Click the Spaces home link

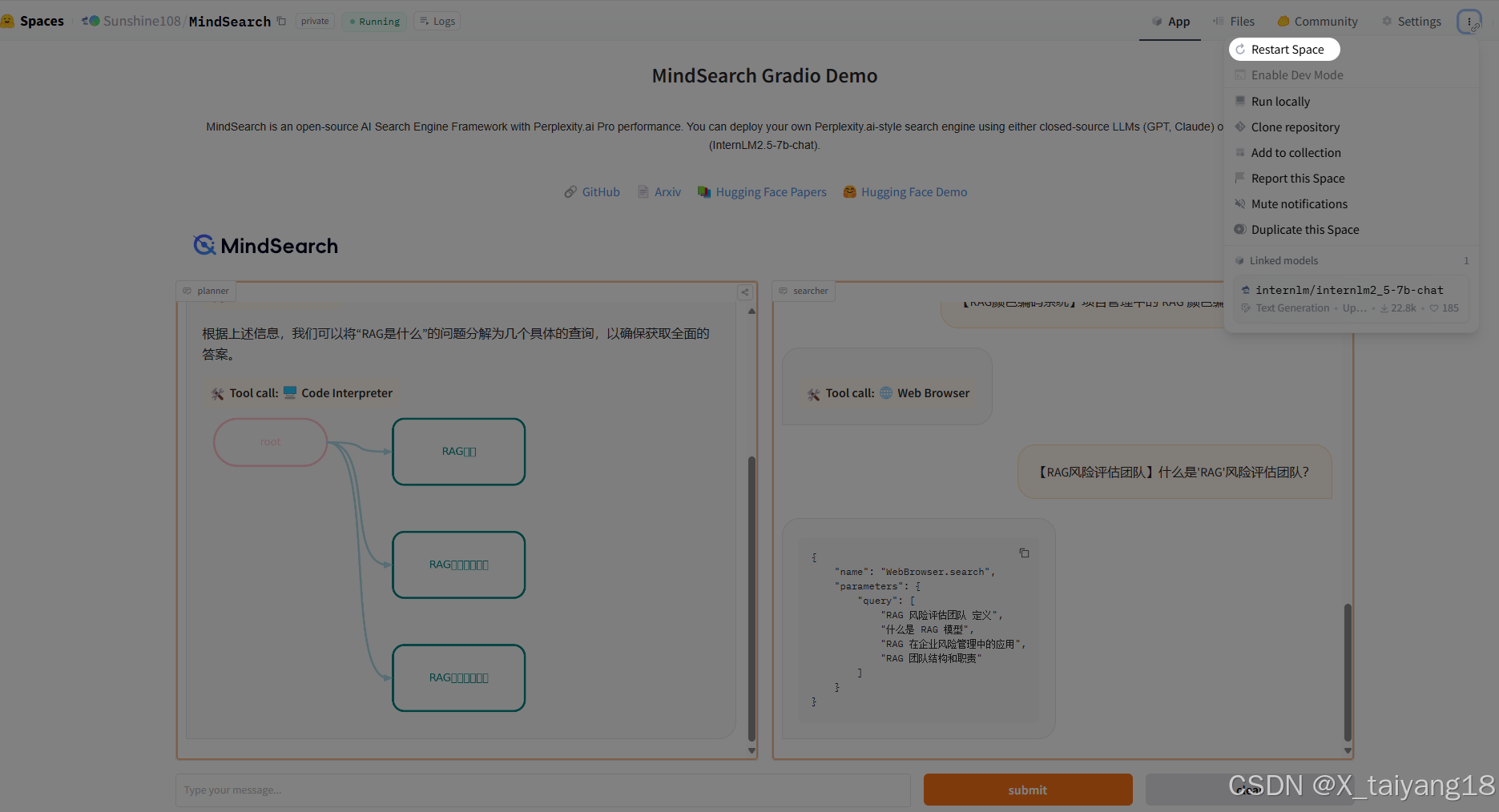tap(33, 22)
